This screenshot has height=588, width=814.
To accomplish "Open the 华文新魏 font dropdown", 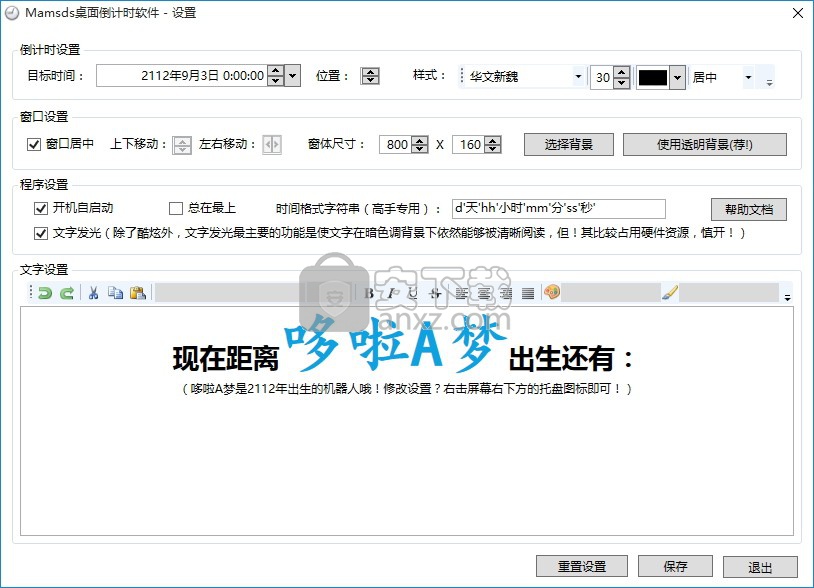I will [578, 77].
